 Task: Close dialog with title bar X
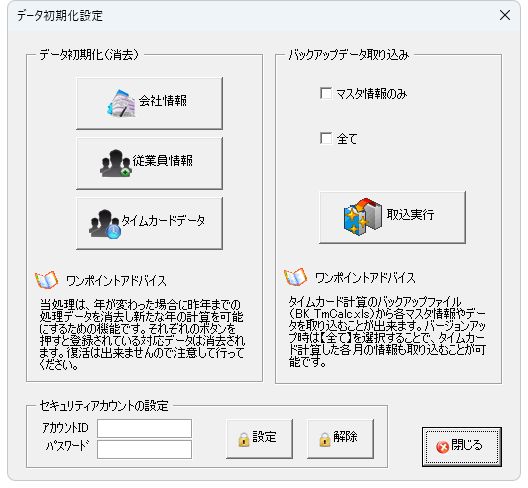pos(505,15)
